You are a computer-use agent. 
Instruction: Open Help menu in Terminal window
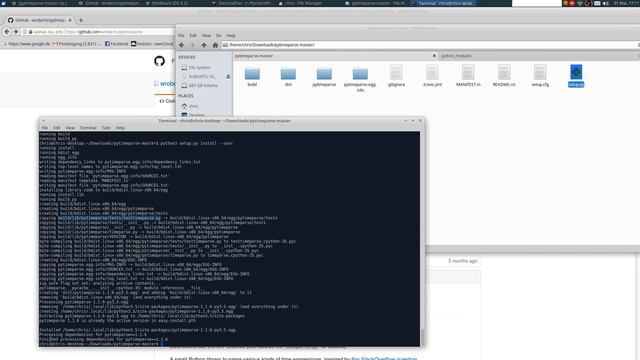pyautogui.click(x=120, y=128)
